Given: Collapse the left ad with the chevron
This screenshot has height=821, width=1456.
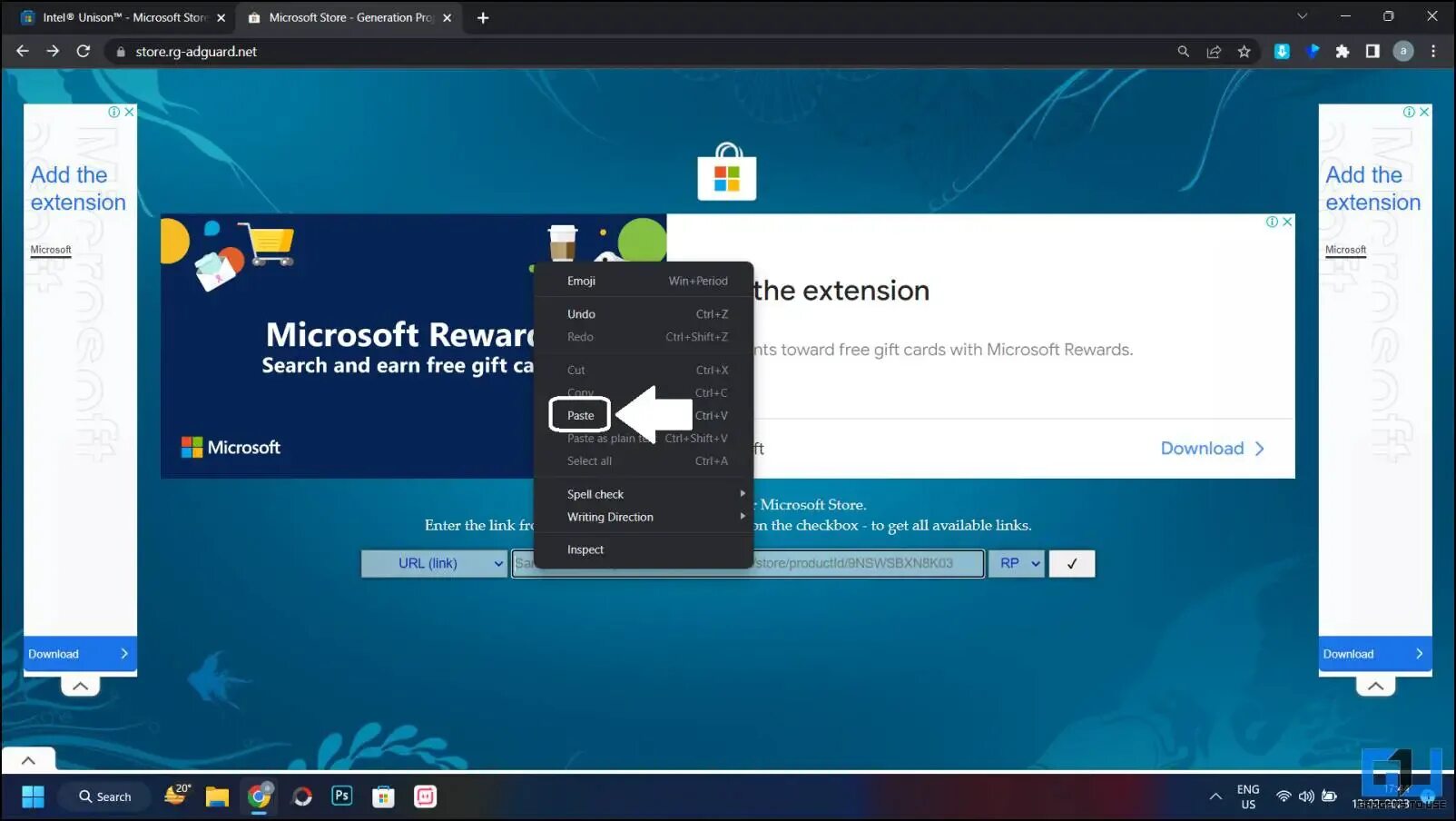Looking at the screenshot, I should coord(81,686).
